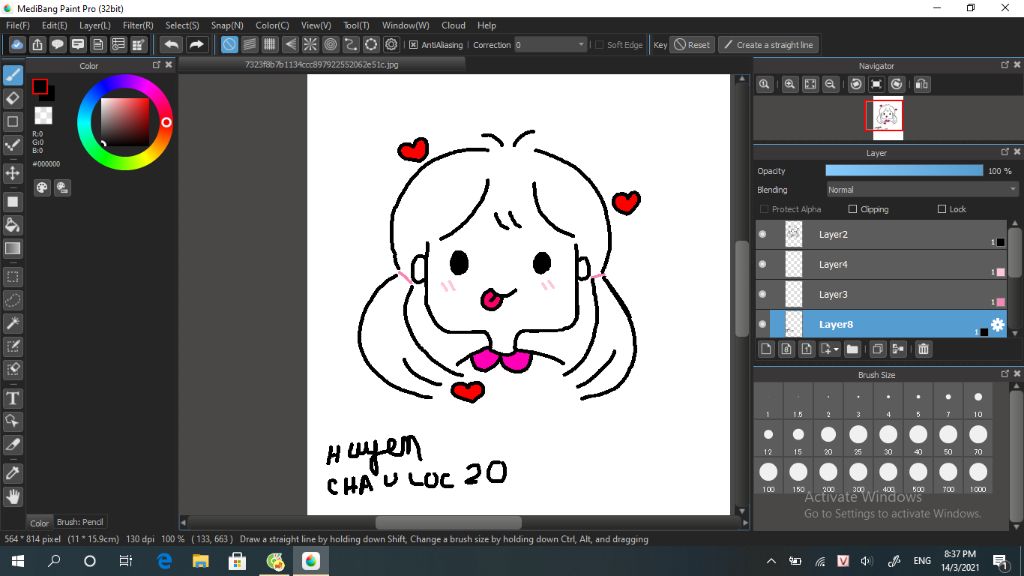Screen dimensions: 1024x576
Task: Tick the Protect Alpha checkbox
Action: click(764, 209)
